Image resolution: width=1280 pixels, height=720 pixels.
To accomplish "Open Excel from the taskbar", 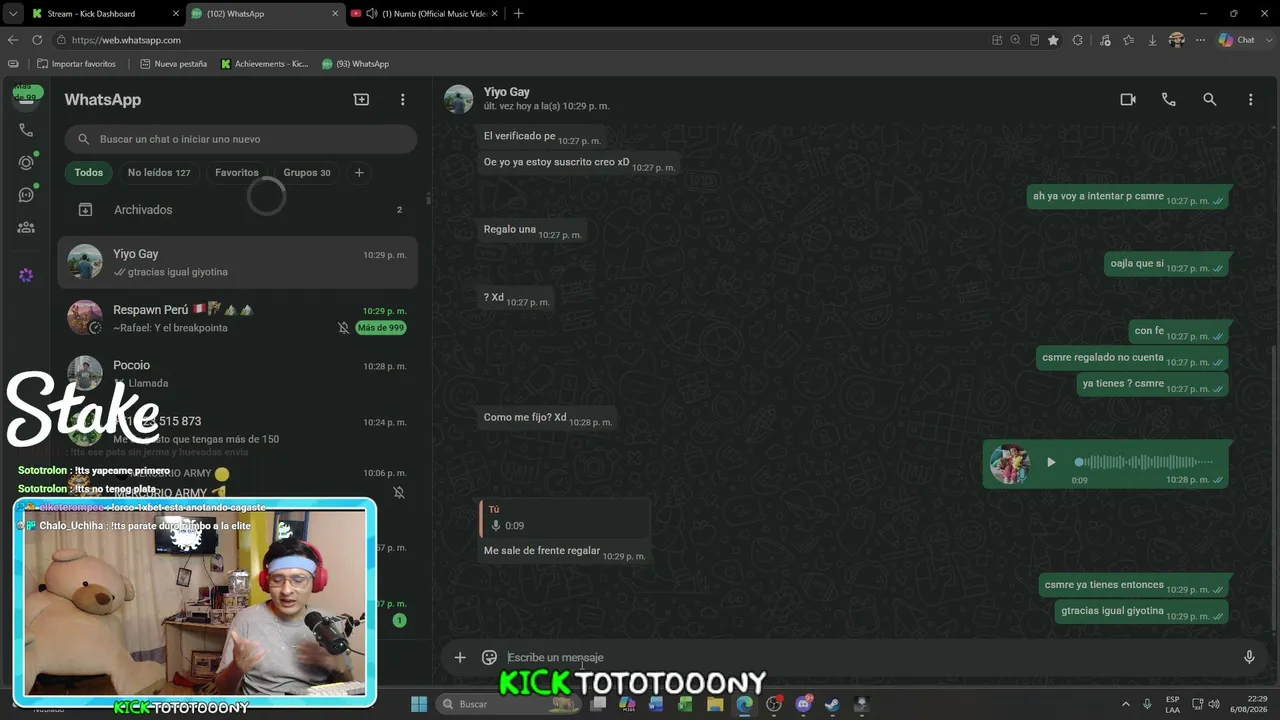I will 685,704.
